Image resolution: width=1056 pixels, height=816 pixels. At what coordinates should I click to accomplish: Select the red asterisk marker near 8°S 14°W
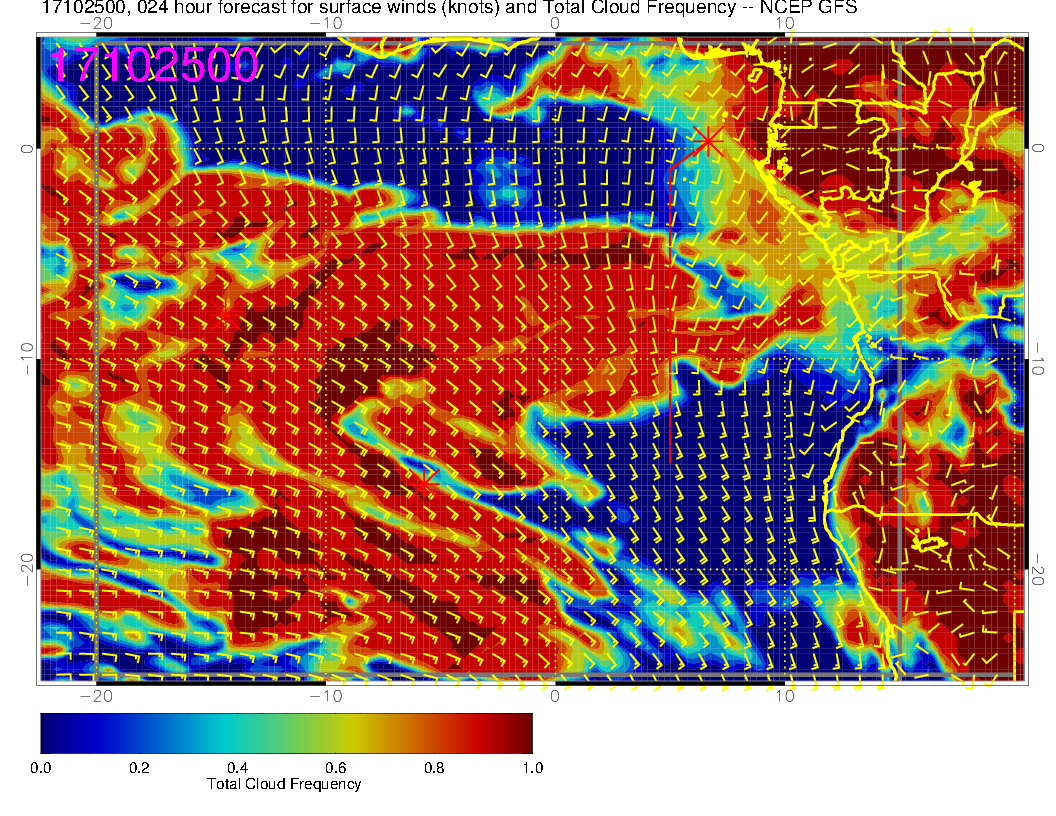(225, 314)
